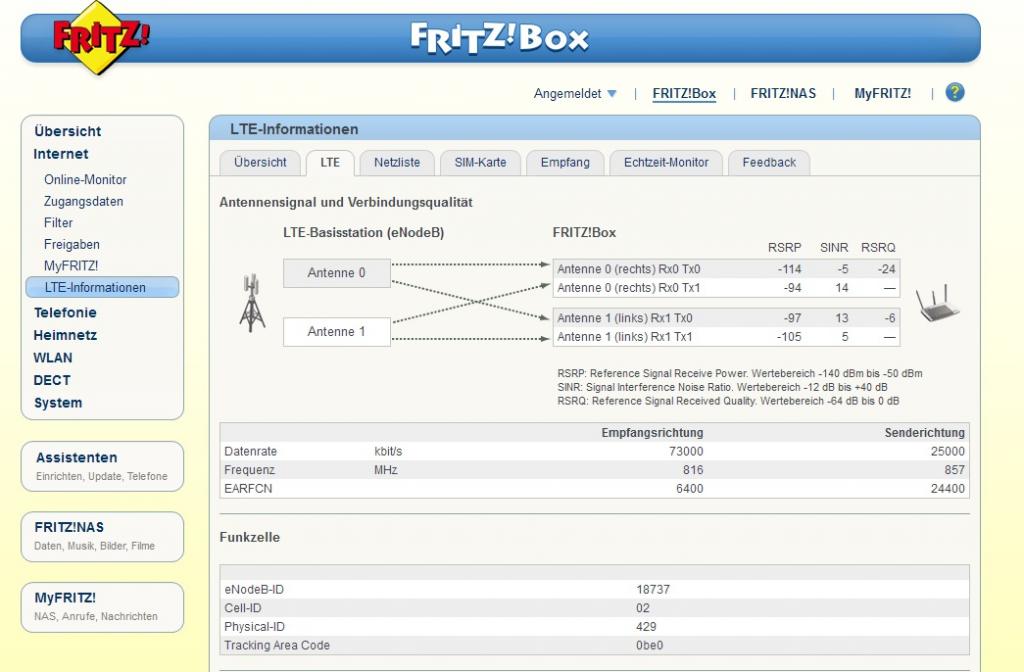This screenshot has width=1024, height=672.
Task: Click the LTE base station tower icon
Action: (251, 303)
